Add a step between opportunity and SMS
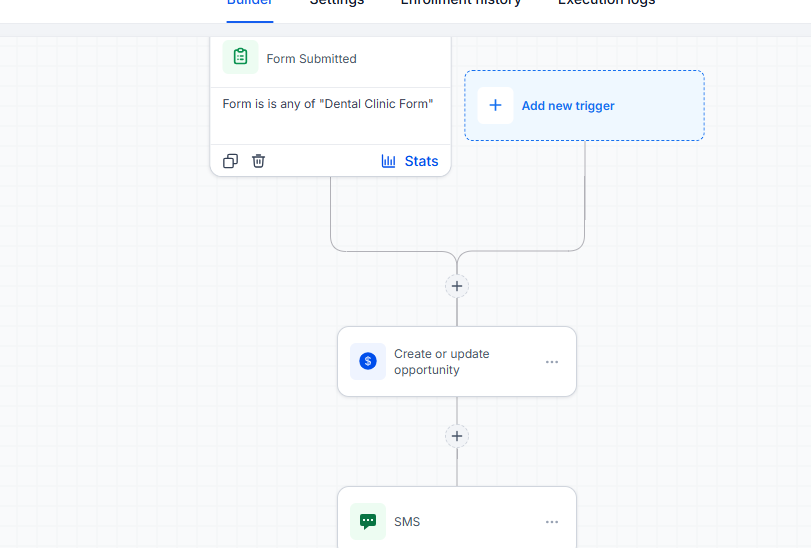This screenshot has height=548, width=811. pyautogui.click(x=457, y=436)
